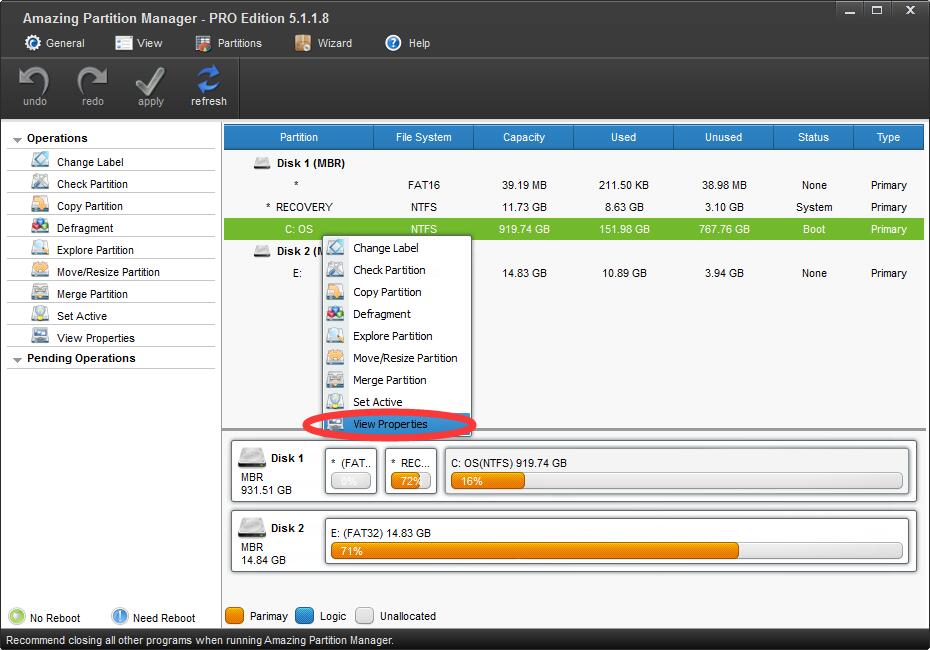Sort by Capacity column header
This screenshot has width=930, height=650.
(524, 137)
